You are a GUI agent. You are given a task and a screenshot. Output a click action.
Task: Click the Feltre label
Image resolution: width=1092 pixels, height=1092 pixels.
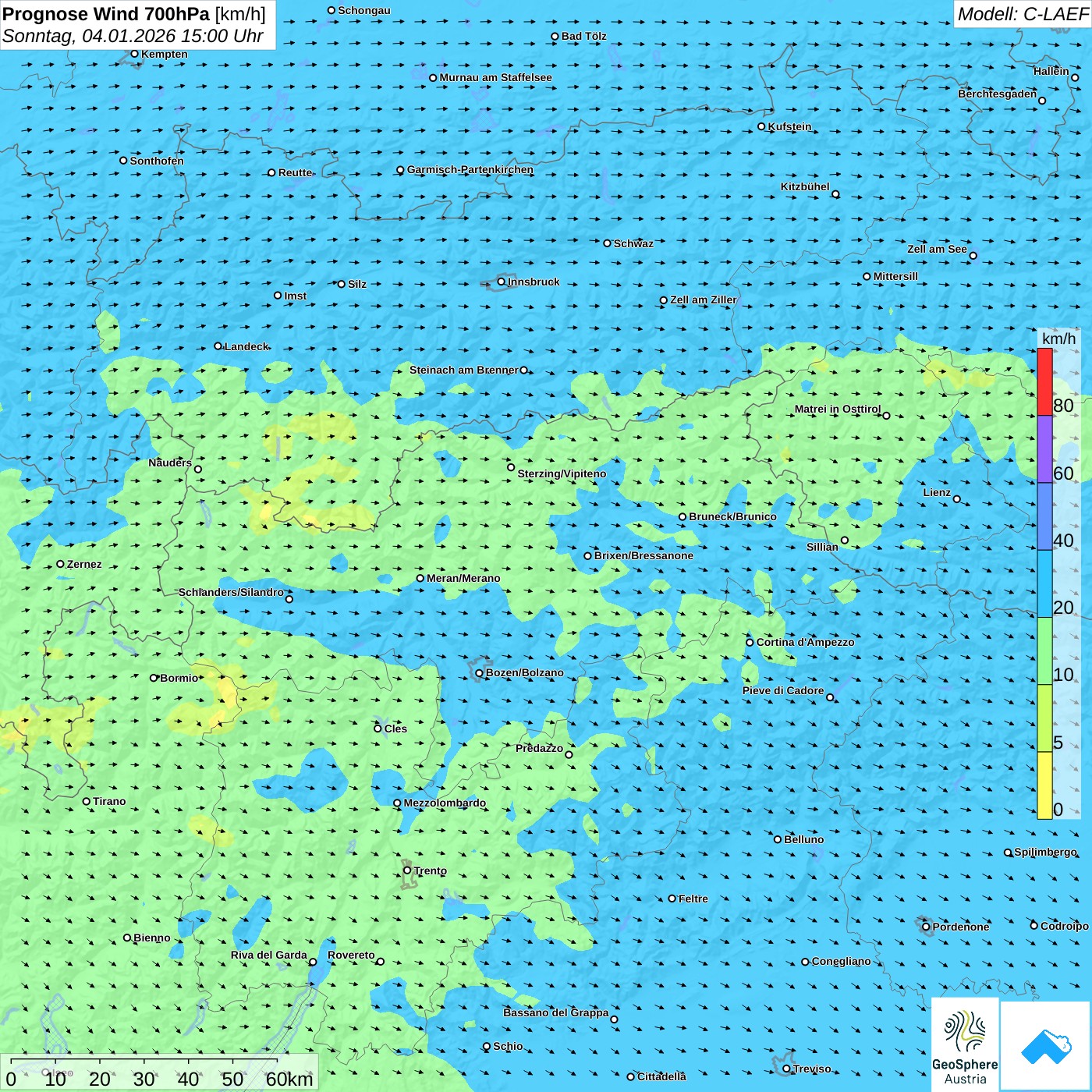pyautogui.click(x=693, y=899)
